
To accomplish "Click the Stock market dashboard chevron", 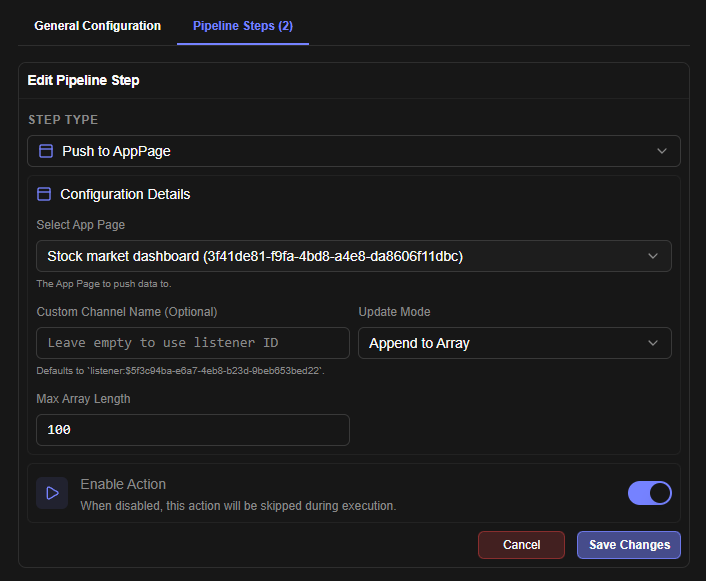I will (652, 256).
